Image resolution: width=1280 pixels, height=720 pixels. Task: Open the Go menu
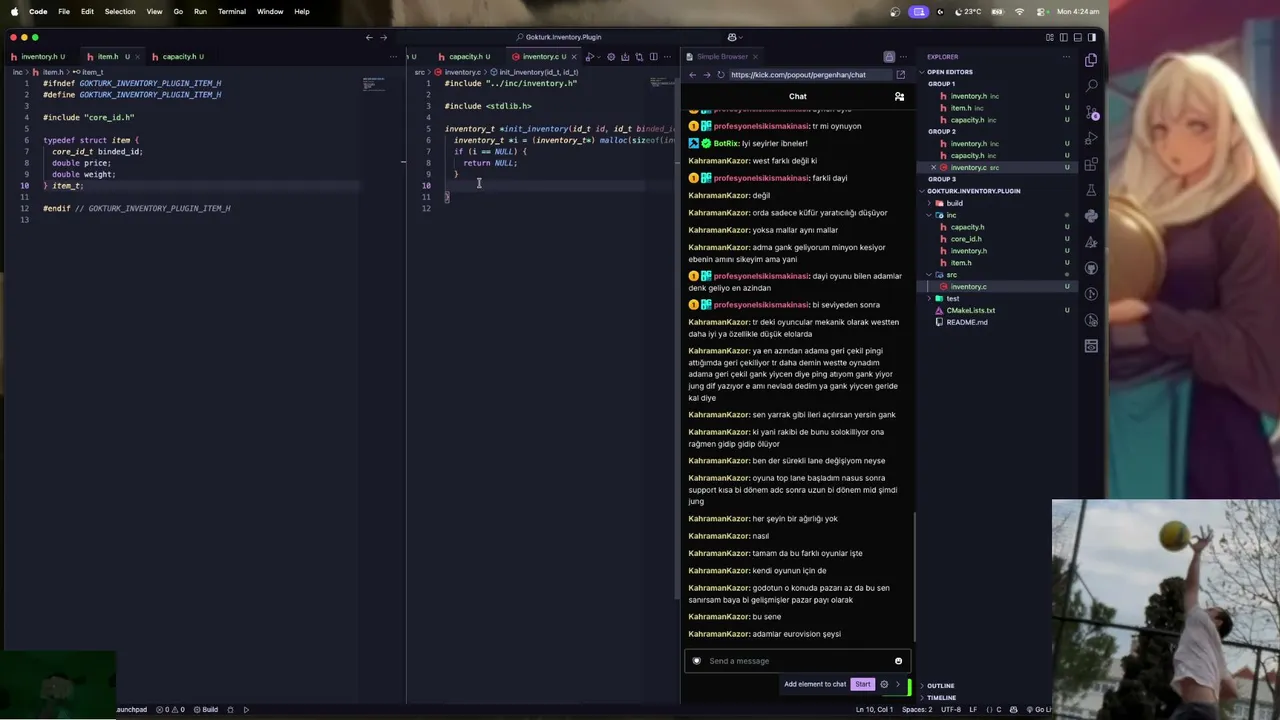pos(178,11)
